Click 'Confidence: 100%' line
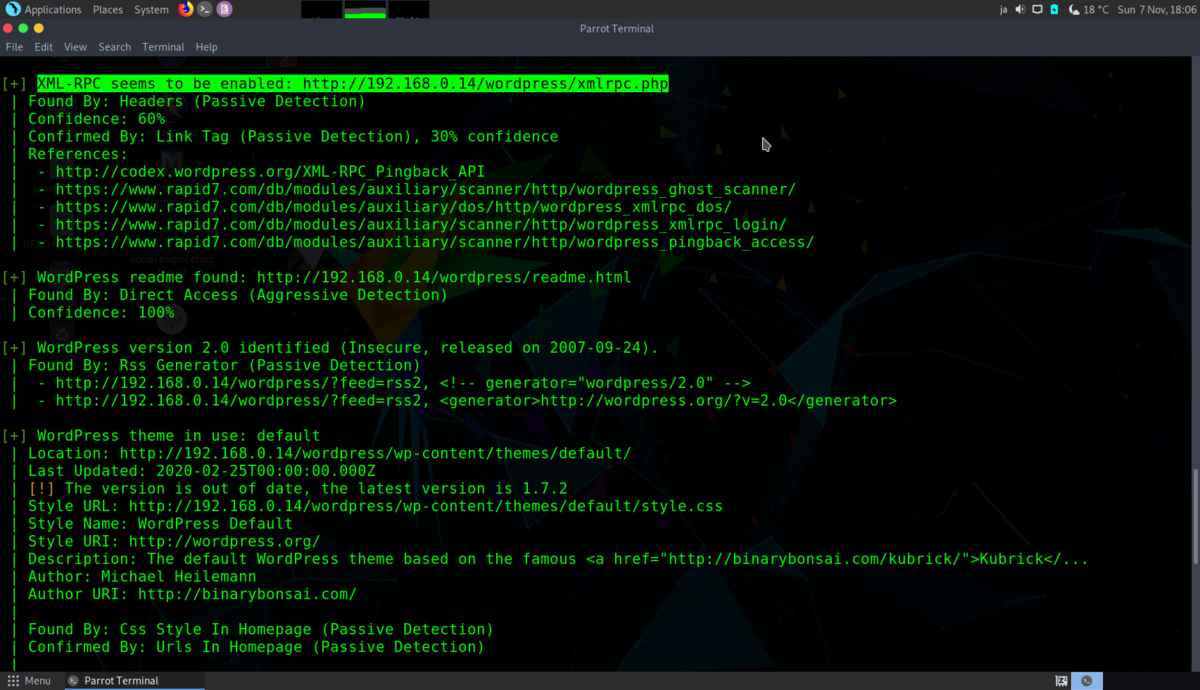Viewport: 1200px width, 690px height. point(101,313)
